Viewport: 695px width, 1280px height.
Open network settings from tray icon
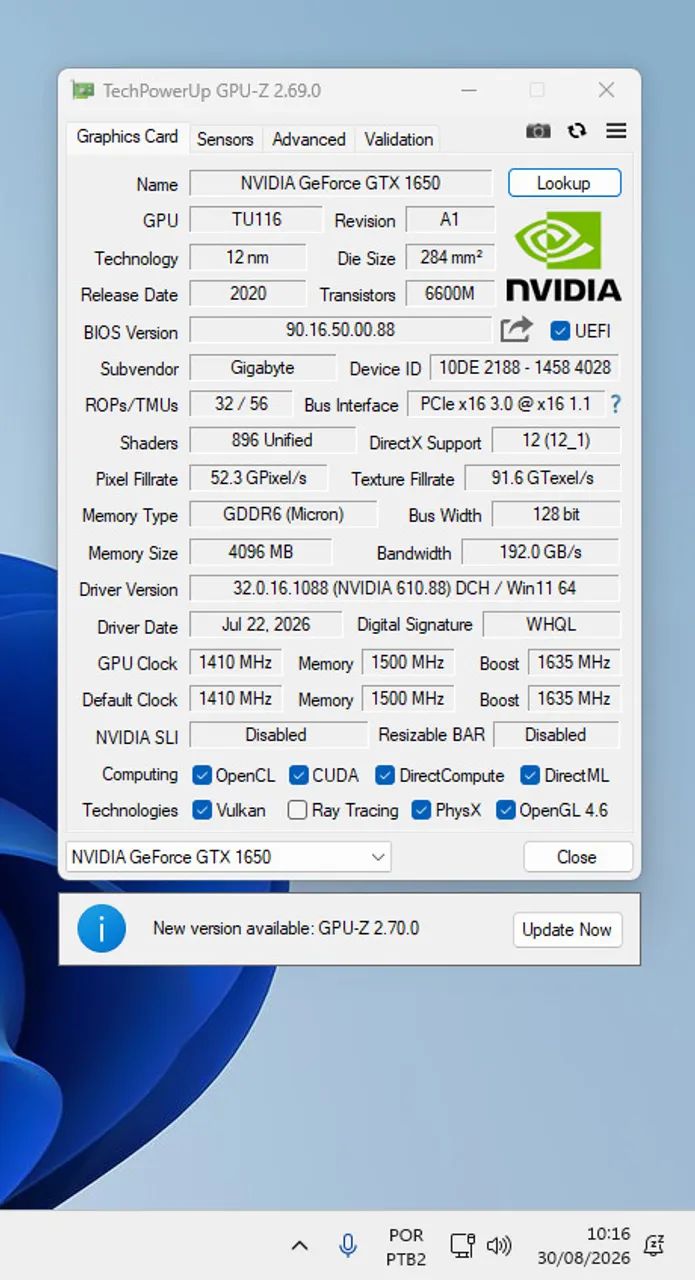pyautogui.click(x=462, y=1246)
